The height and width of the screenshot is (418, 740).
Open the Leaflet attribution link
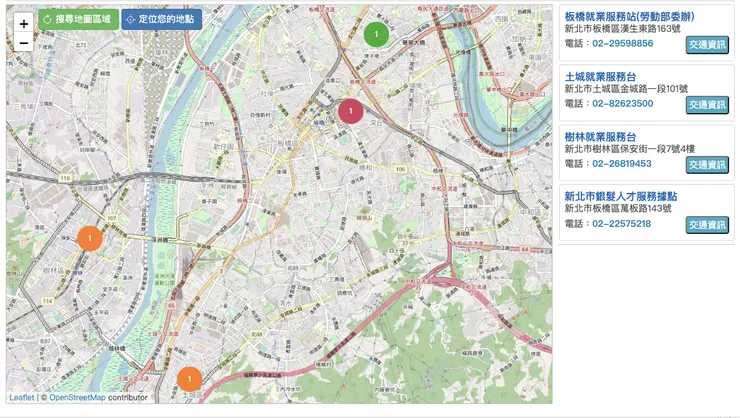[x=22, y=398]
